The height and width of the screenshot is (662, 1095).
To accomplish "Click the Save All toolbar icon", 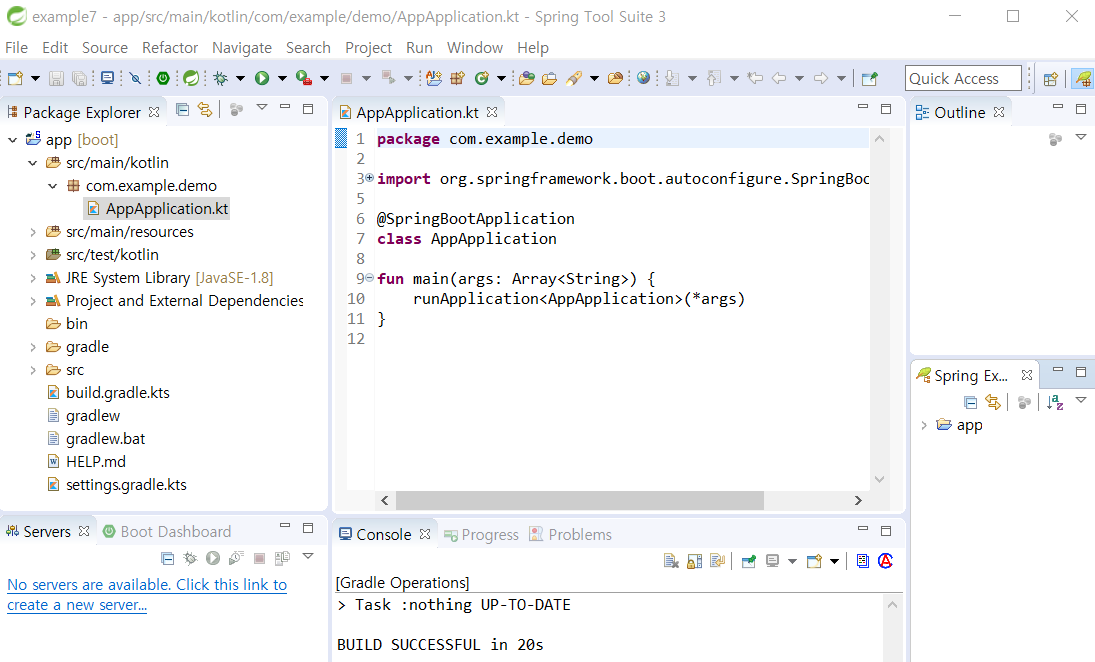I will click(x=80, y=78).
